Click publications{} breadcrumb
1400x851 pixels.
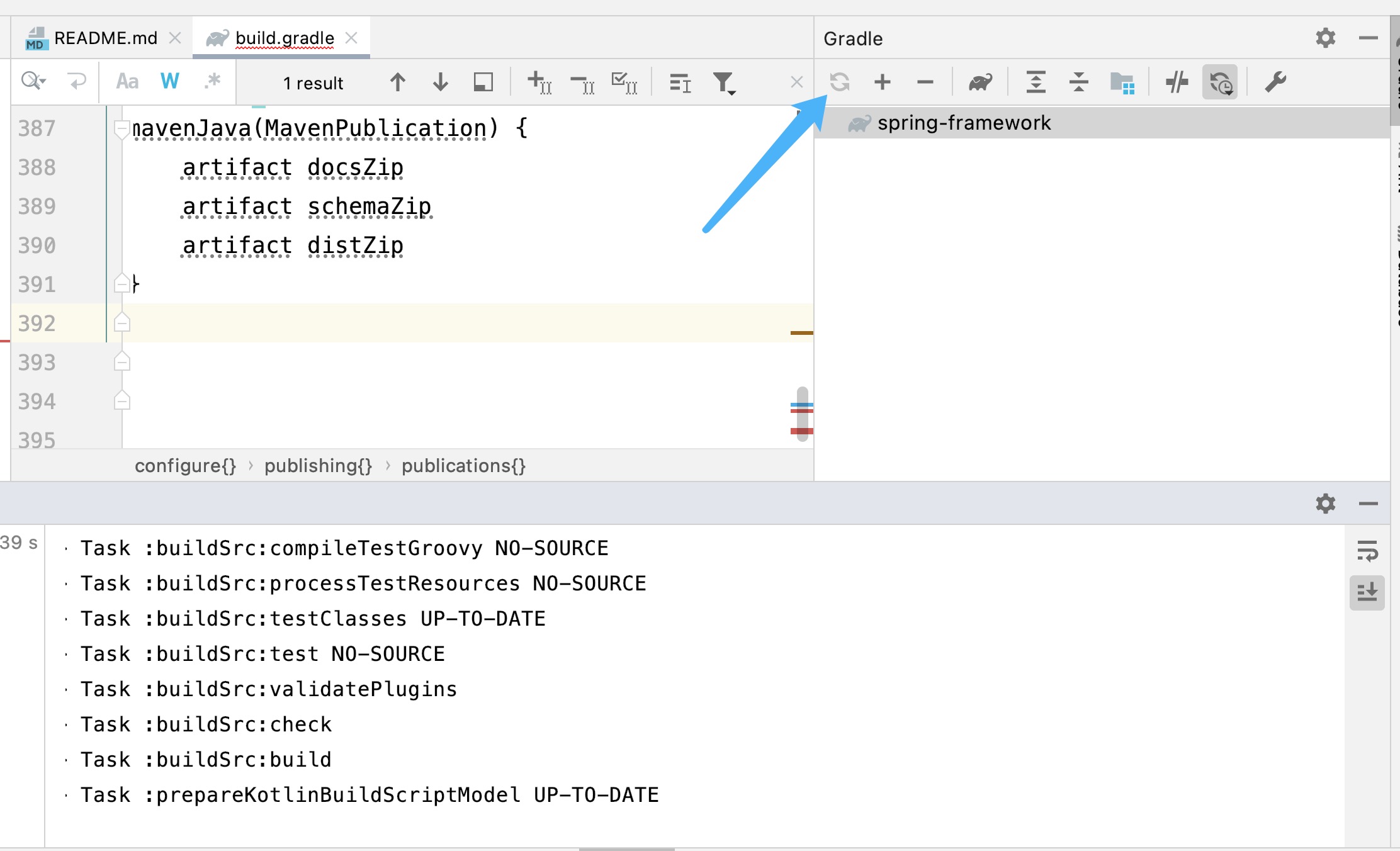(463, 466)
